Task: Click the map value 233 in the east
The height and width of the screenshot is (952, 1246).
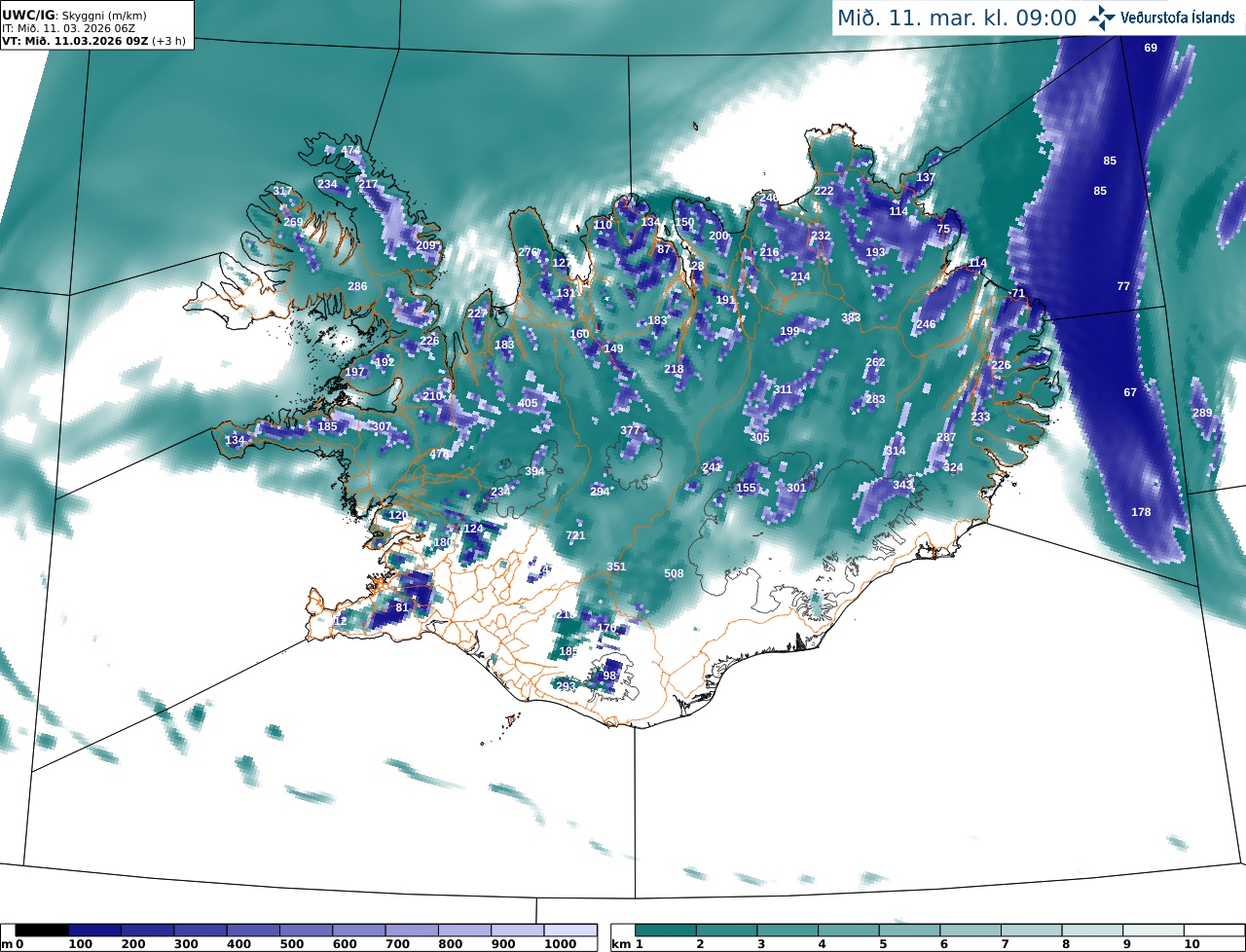Action: tap(980, 417)
